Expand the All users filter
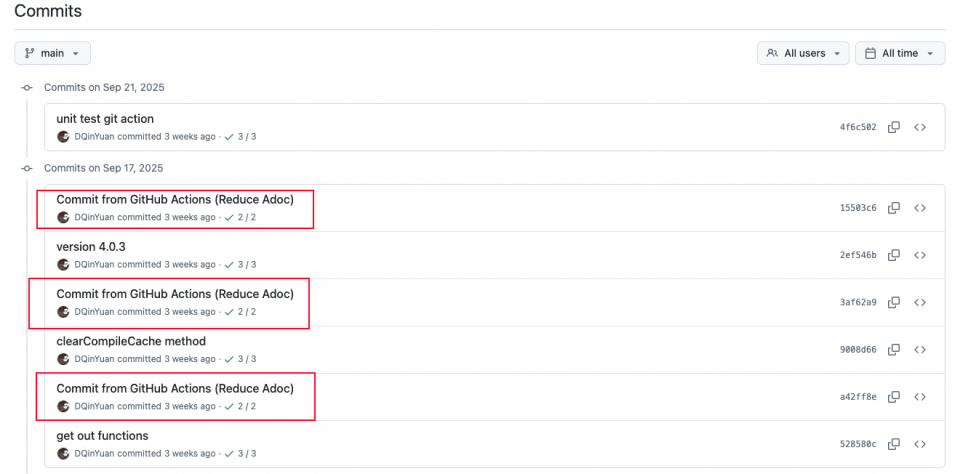 pyautogui.click(x=803, y=53)
